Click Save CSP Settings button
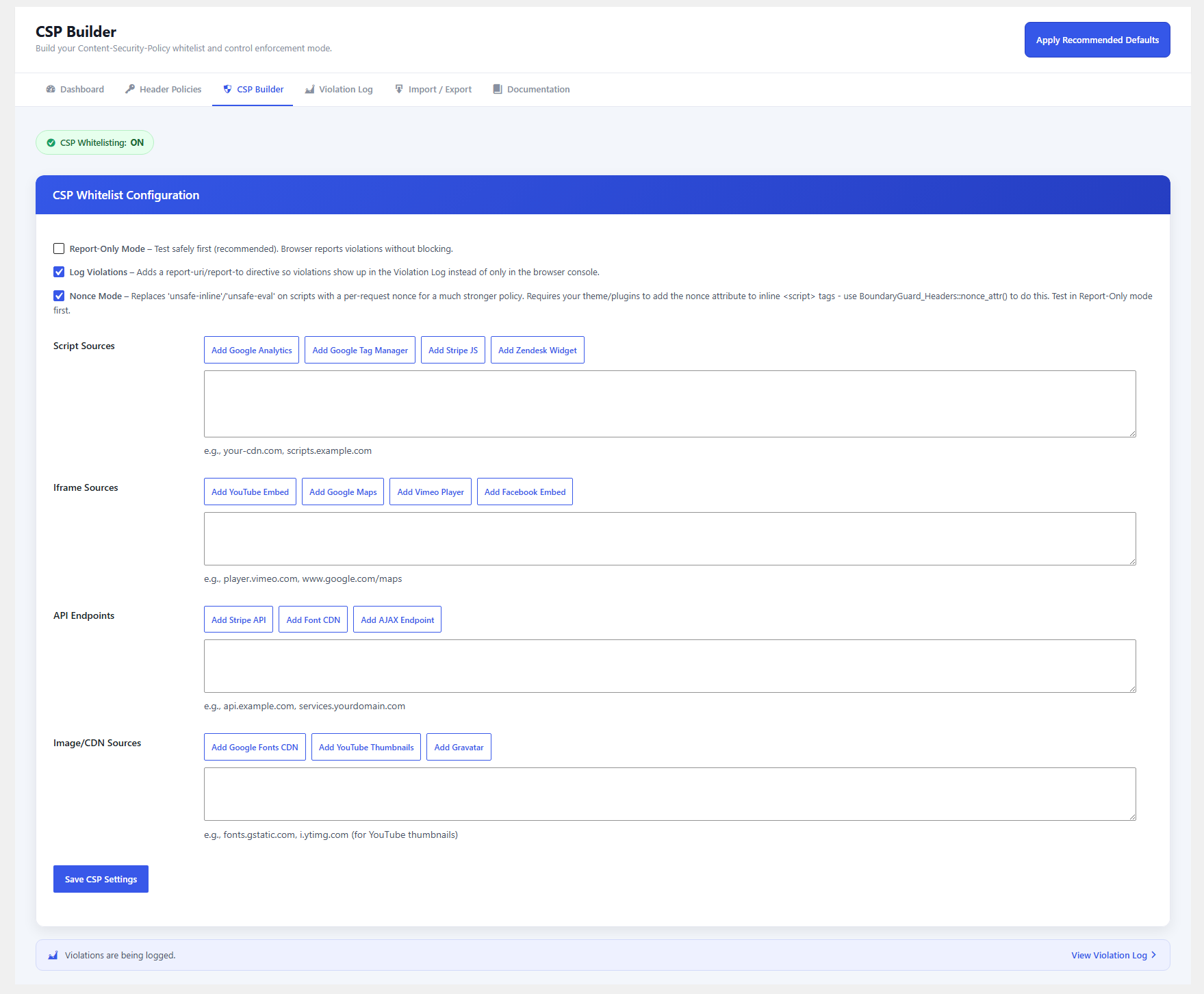1204x994 pixels. (101, 879)
